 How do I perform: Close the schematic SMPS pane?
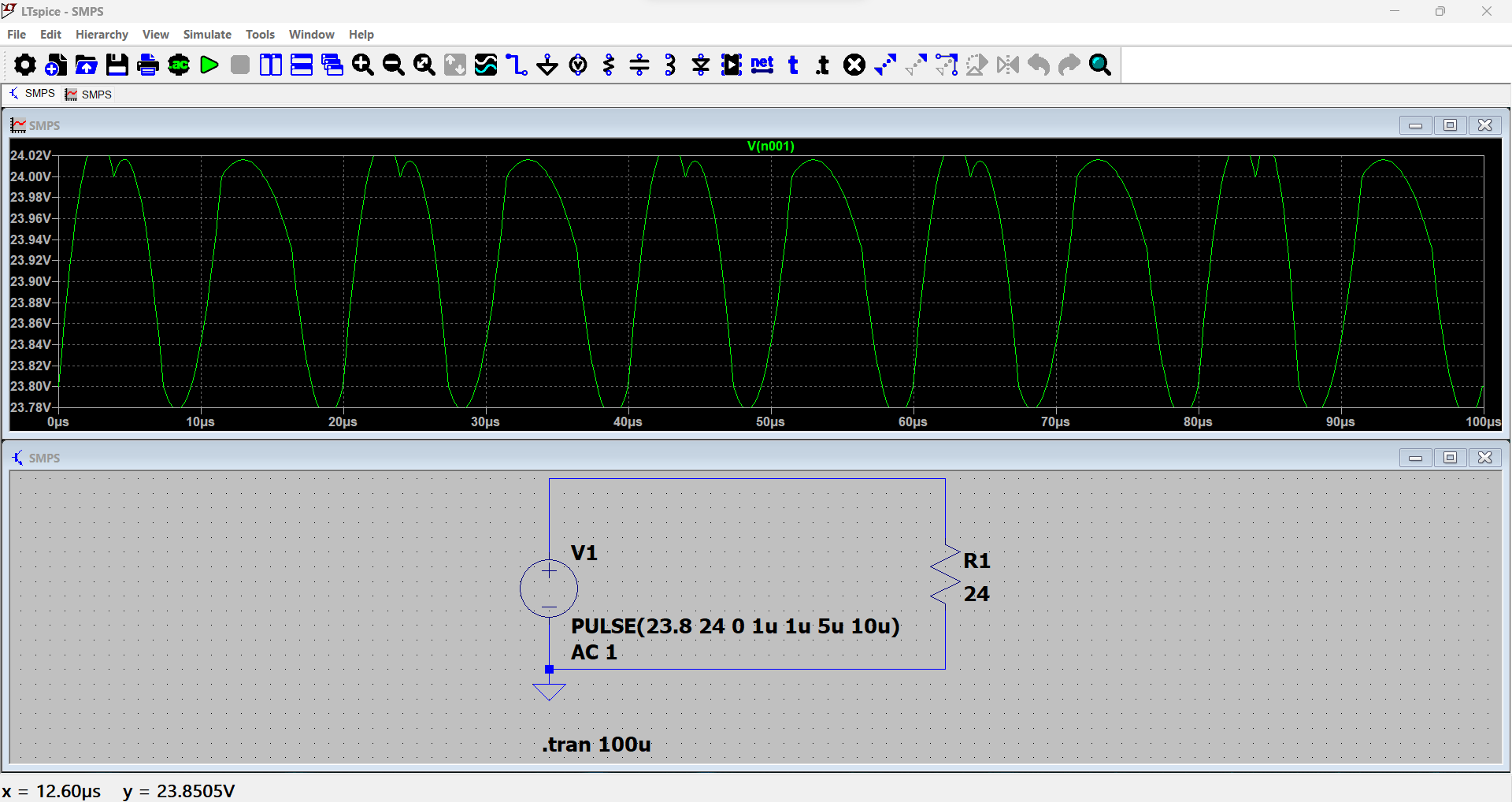tap(1484, 458)
